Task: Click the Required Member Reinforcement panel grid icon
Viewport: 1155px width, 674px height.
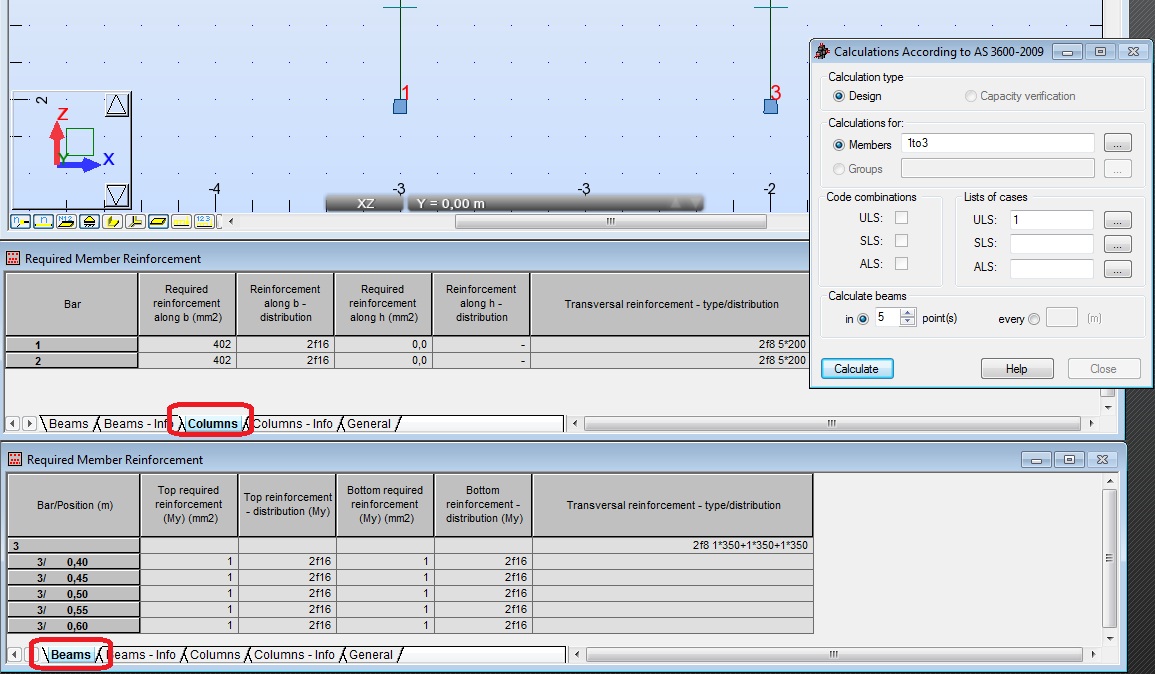Action: coord(13,258)
